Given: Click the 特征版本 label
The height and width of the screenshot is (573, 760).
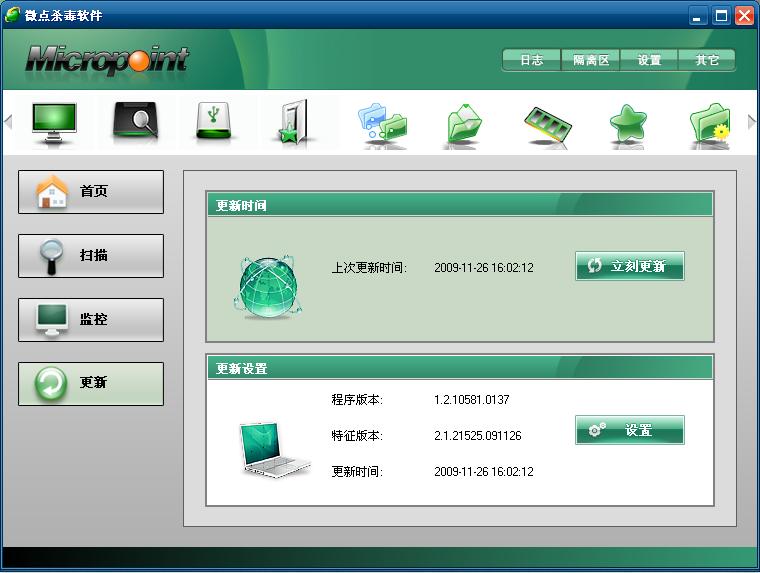Looking at the screenshot, I should [x=357, y=435].
